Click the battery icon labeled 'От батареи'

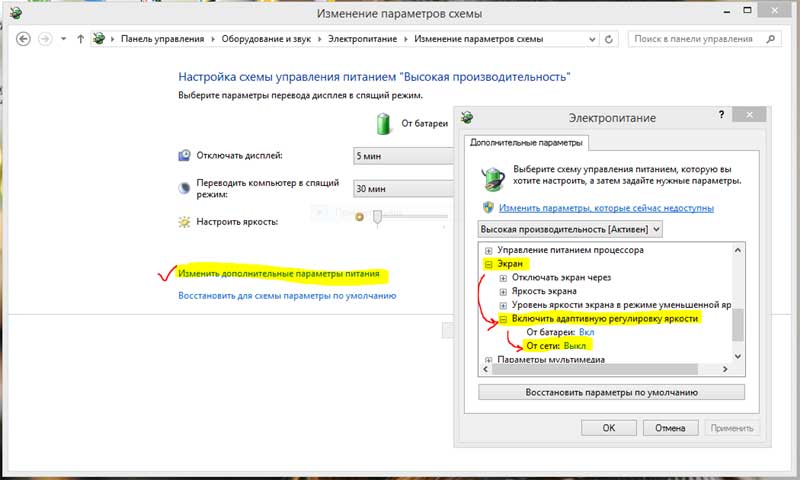[383, 123]
